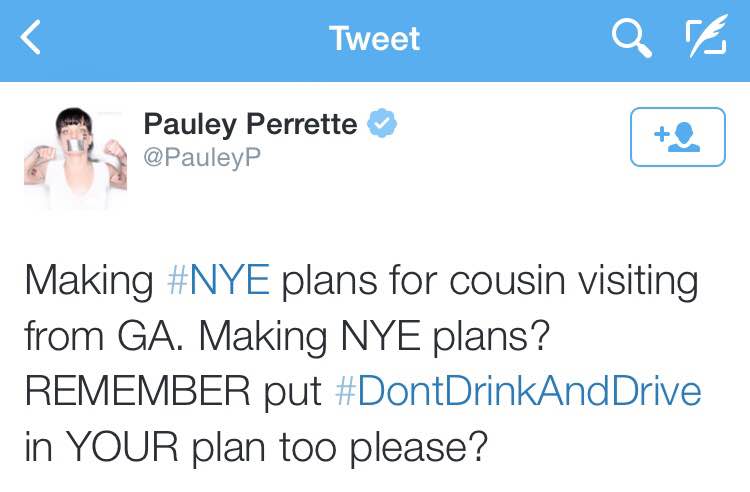
Task: Tap the Tweet title in the header
Action: (375, 38)
